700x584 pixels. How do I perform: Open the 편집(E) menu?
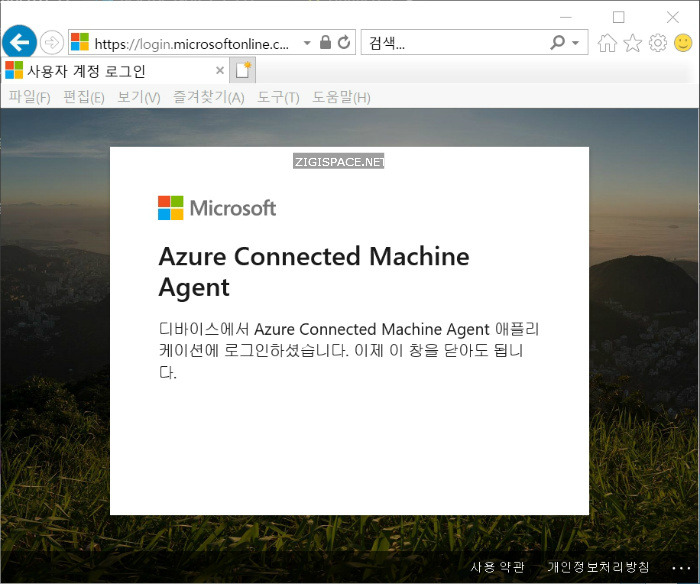(83, 97)
